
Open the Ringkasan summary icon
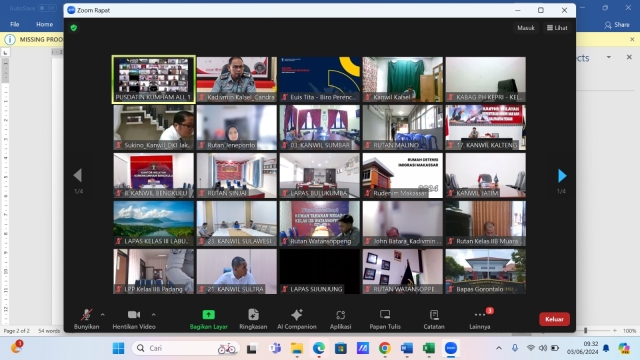point(253,319)
